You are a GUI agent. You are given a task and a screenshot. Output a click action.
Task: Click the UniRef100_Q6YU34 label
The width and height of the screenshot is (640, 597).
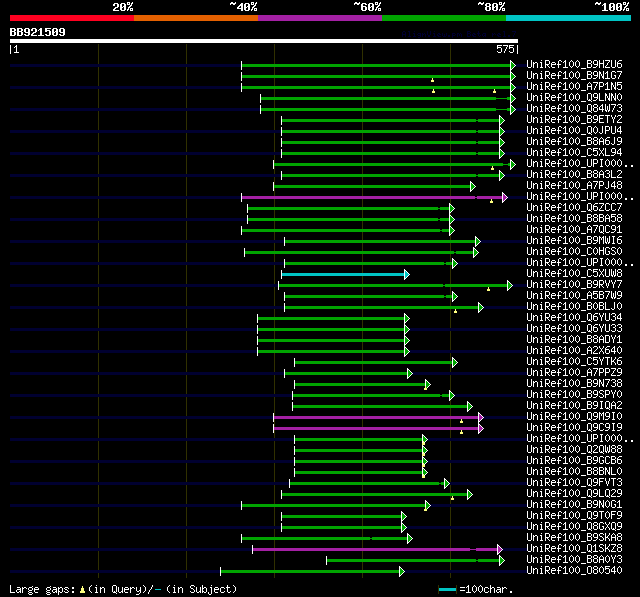pyautogui.click(x=574, y=318)
